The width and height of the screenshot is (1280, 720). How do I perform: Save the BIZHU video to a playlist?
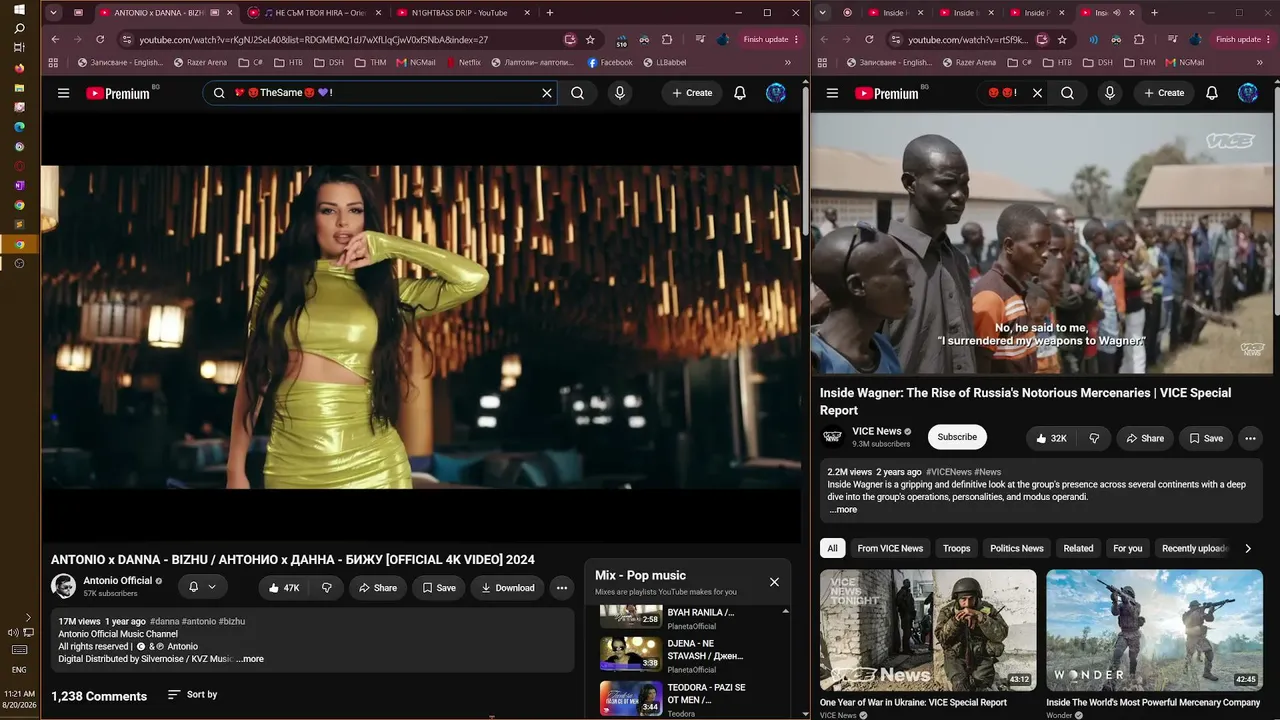[439, 588]
